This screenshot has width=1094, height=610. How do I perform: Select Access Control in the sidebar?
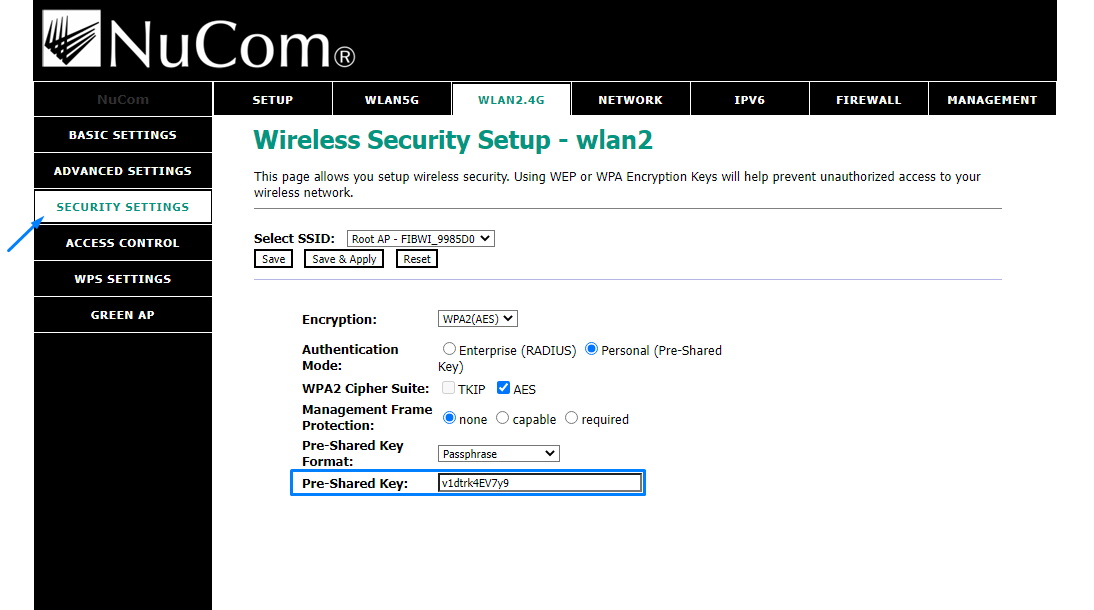point(123,243)
